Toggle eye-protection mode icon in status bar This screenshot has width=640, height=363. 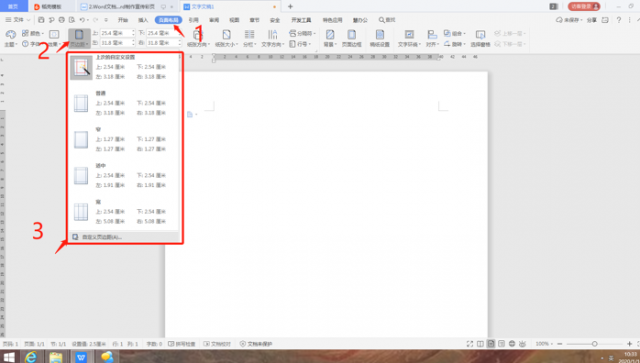click(x=522, y=344)
